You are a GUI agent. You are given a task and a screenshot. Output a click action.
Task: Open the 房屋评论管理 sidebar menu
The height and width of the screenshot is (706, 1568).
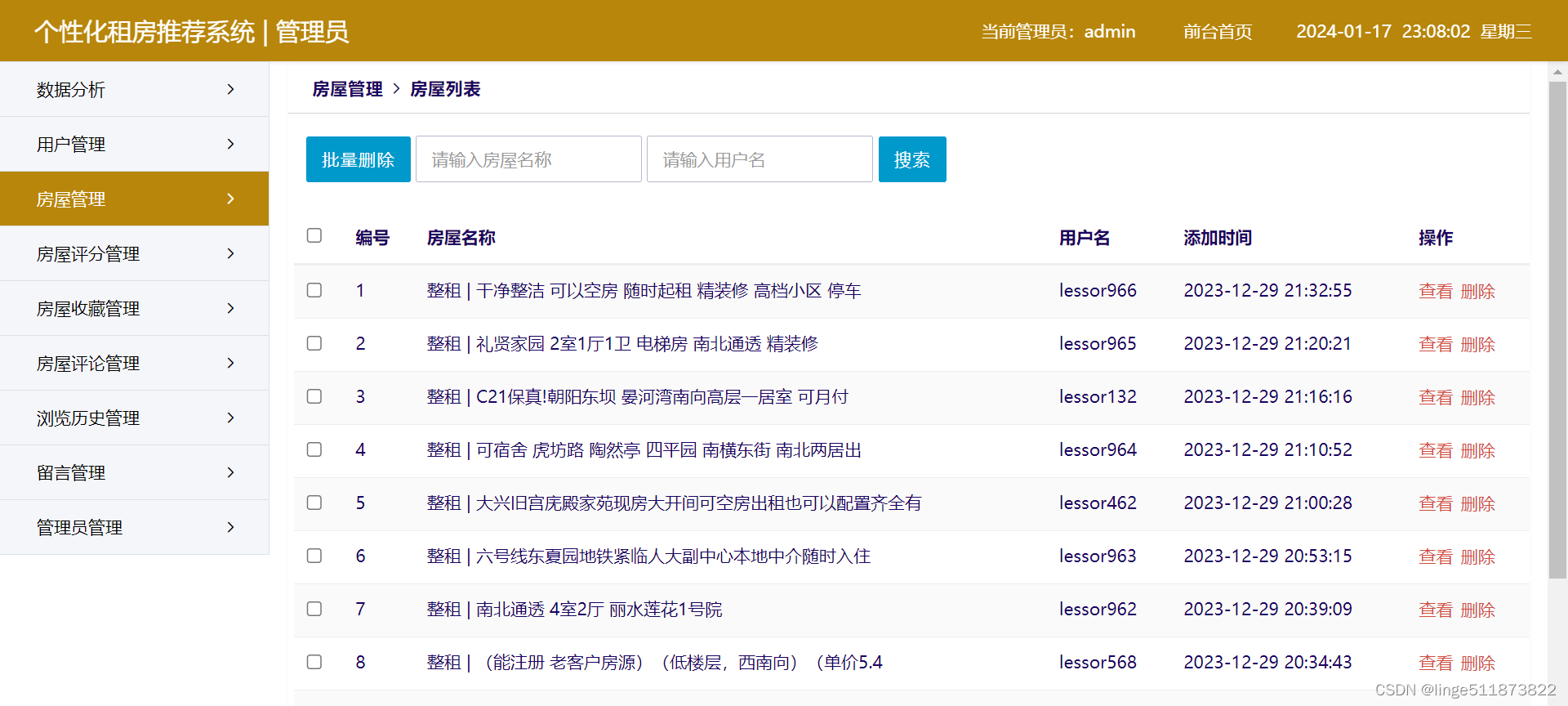(134, 363)
